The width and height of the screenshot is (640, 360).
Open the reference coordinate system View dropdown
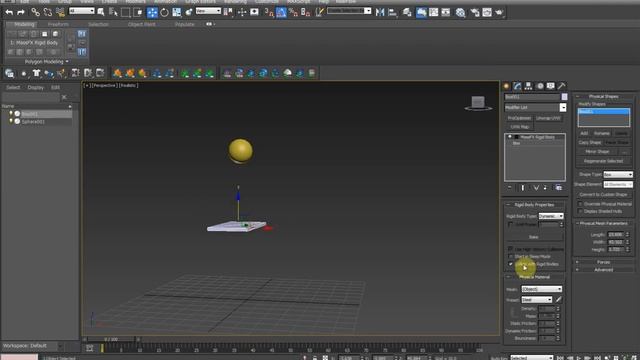pyautogui.click(x=208, y=11)
